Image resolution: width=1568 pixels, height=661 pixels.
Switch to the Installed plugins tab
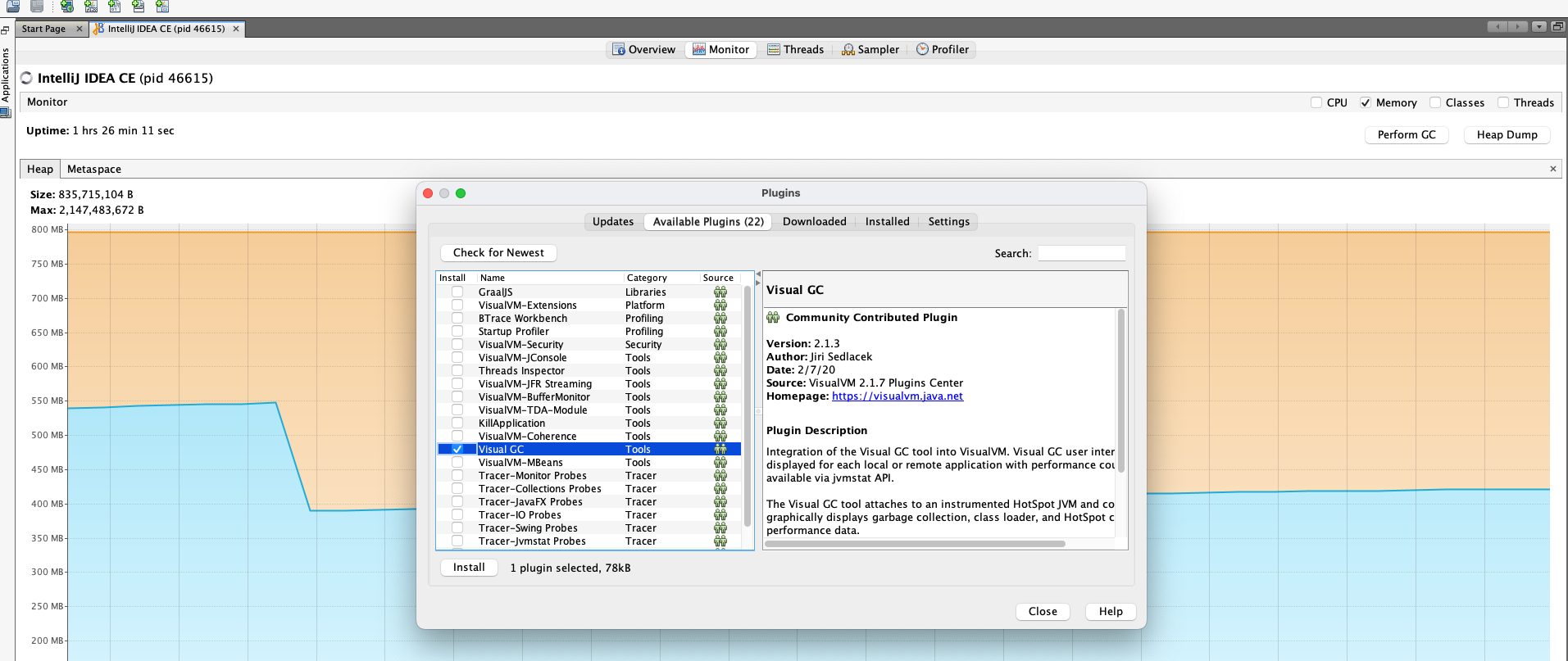pyautogui.click(x=887, y=222)
